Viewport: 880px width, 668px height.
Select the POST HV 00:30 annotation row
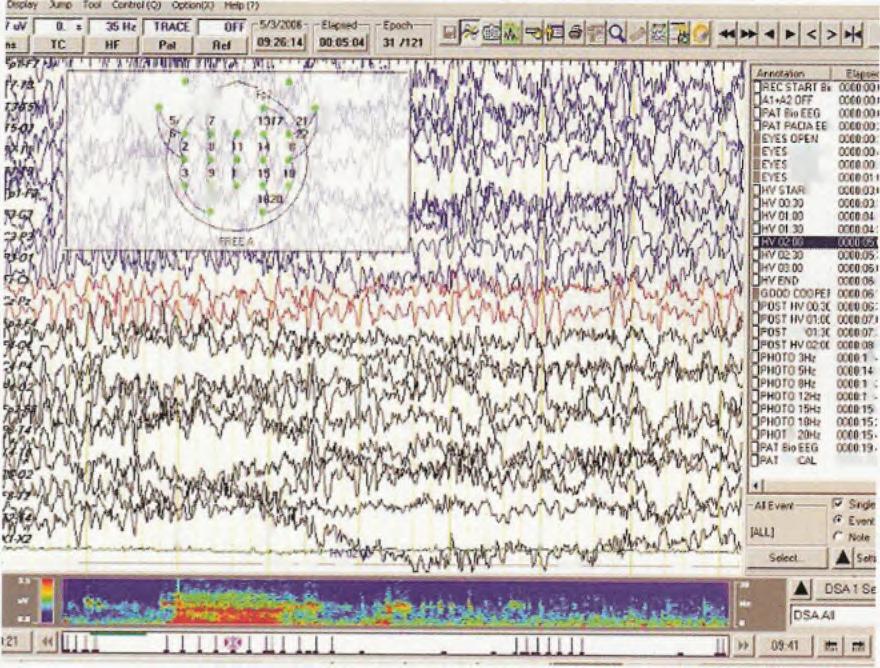[815, 306]
